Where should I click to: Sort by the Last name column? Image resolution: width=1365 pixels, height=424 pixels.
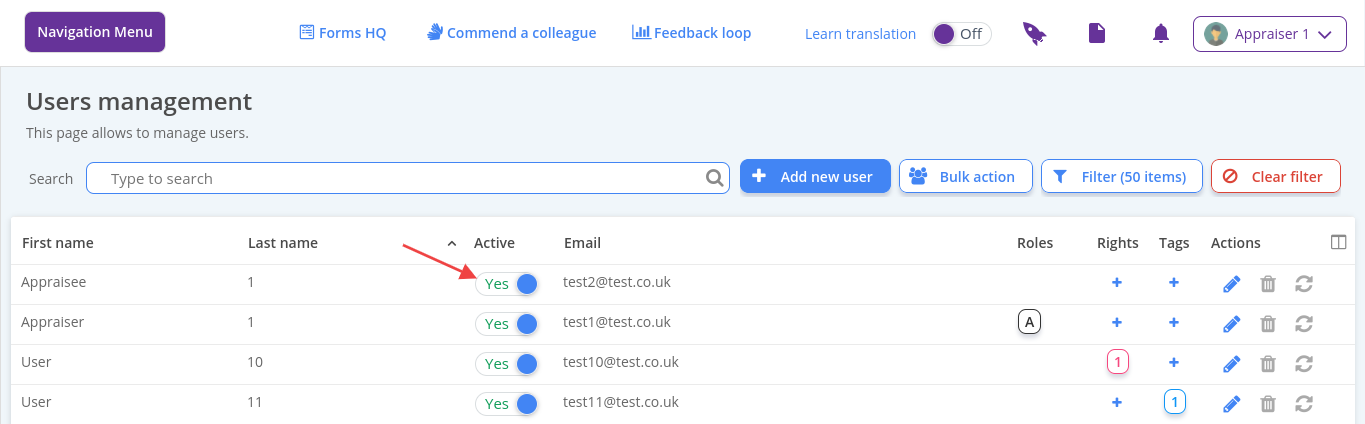click(283, 243)
